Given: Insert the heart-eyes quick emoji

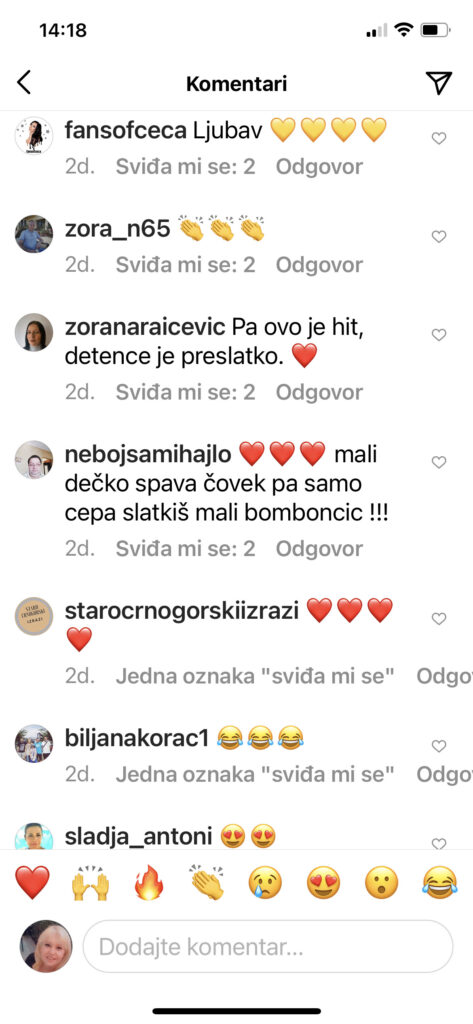Looking at the screenshot, I should tap(323, 883).
